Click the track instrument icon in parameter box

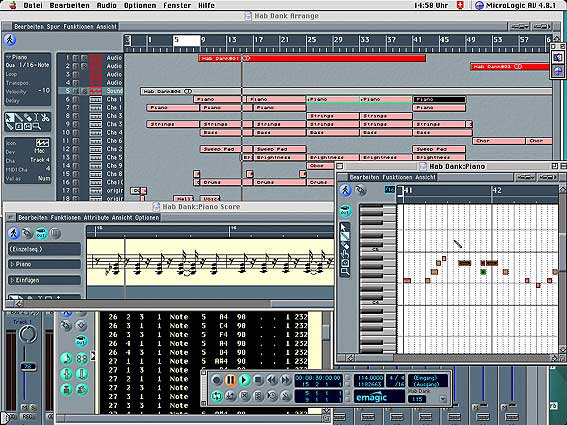pyautogui.click(x=42, y=143)
